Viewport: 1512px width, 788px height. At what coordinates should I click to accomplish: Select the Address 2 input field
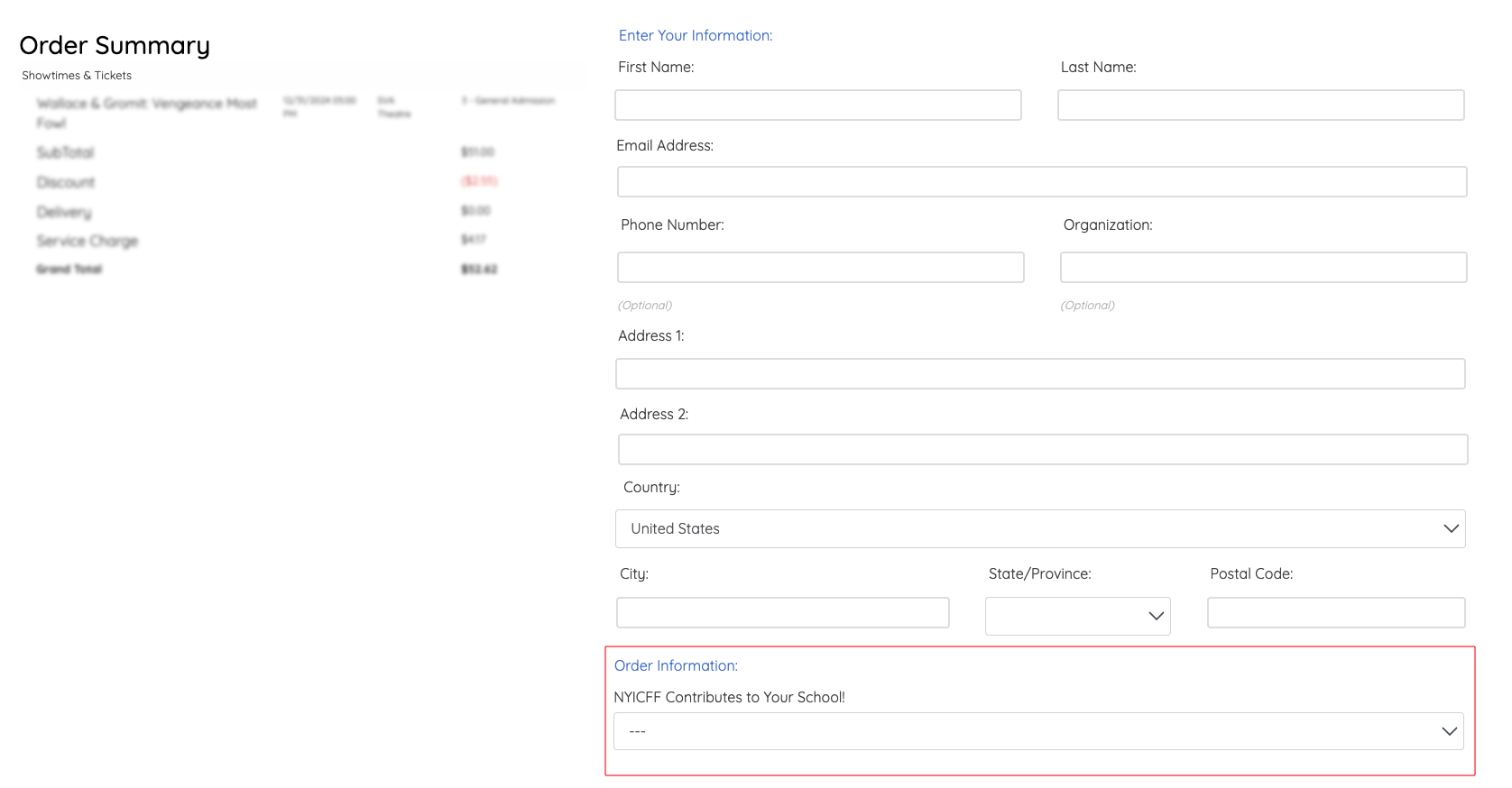pos(1042,450)
